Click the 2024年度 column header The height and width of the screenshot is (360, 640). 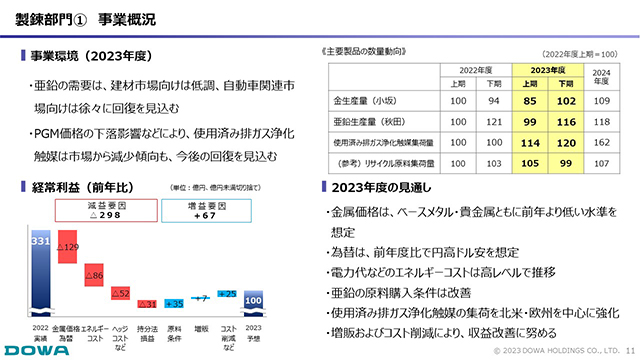[x=602, y=77]
